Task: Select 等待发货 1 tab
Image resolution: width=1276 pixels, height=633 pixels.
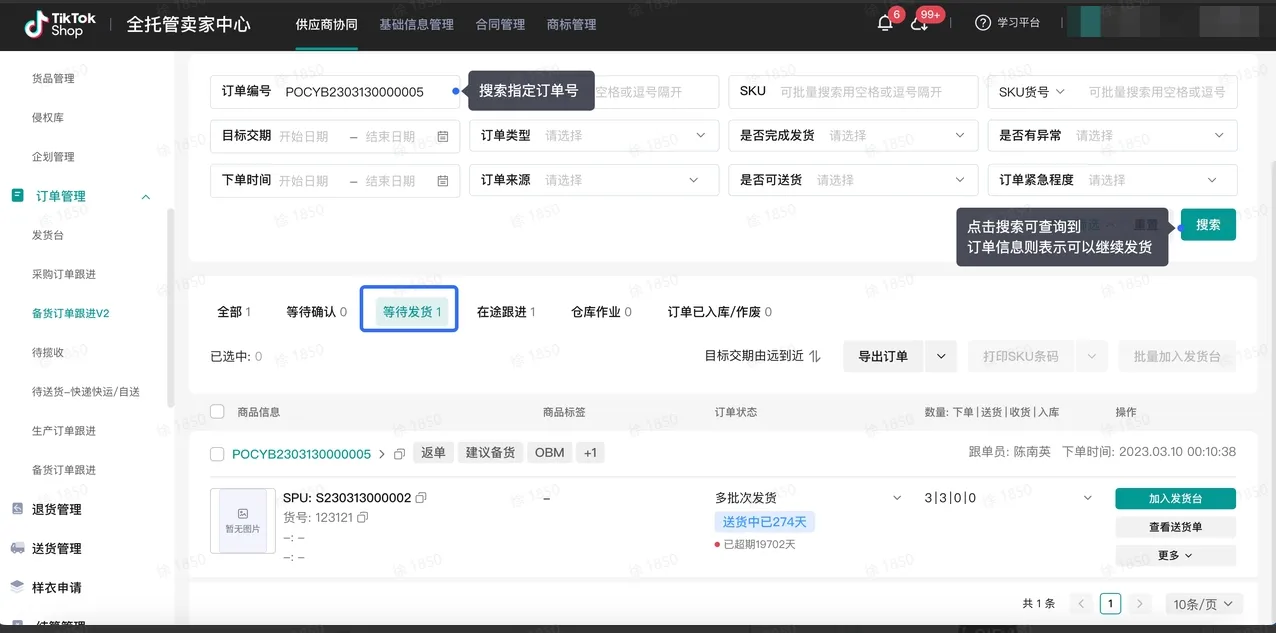Action: tap(412, 312)
